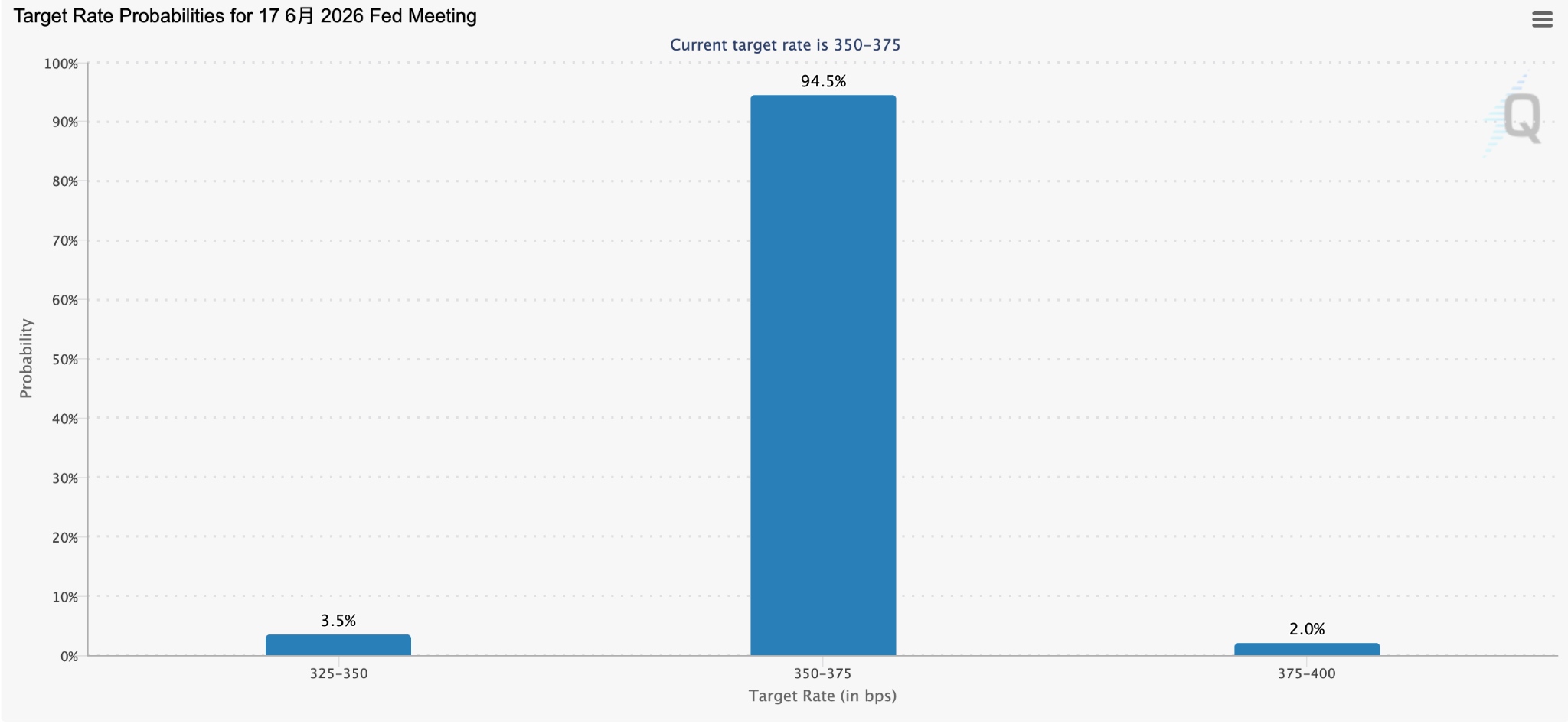The image size is (1568, 724).
Task: Click the 94.5% data label
Action: coord(823,81)
